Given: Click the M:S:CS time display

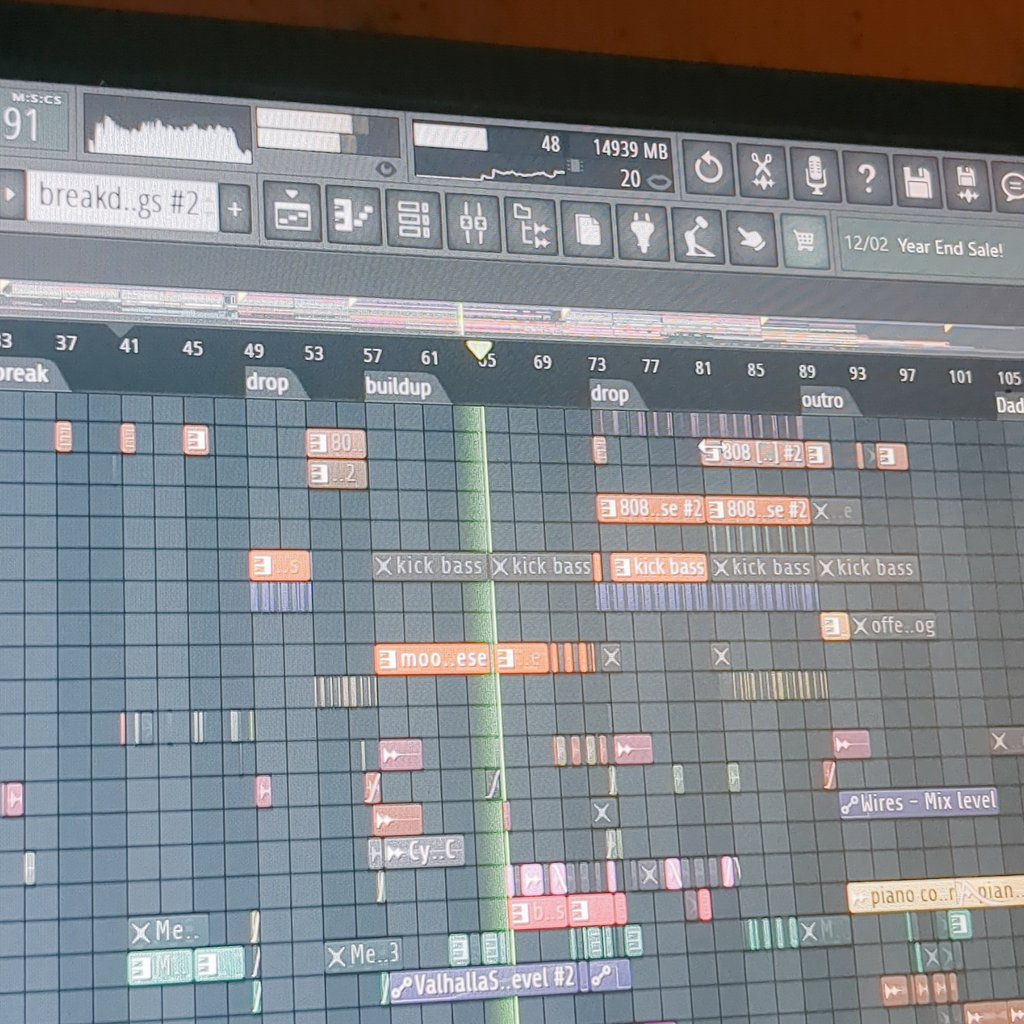Looking at the screenshot, I should coord(33,119).
